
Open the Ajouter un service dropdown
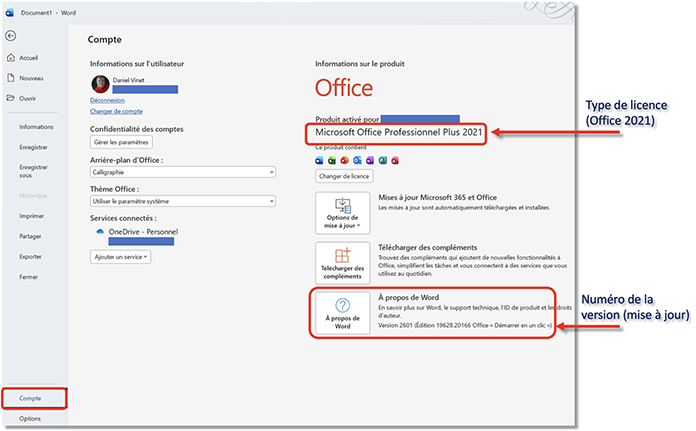click(x=120, y=257)
